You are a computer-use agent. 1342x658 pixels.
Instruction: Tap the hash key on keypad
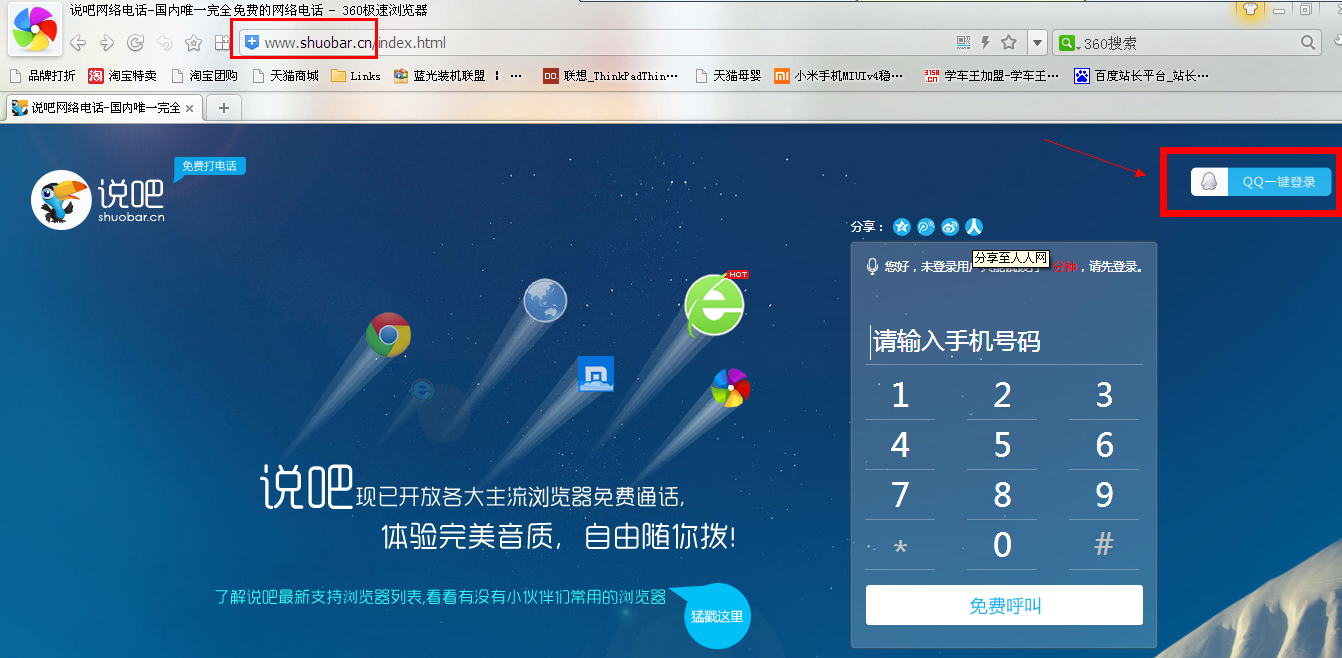(x=1104, y=546)
